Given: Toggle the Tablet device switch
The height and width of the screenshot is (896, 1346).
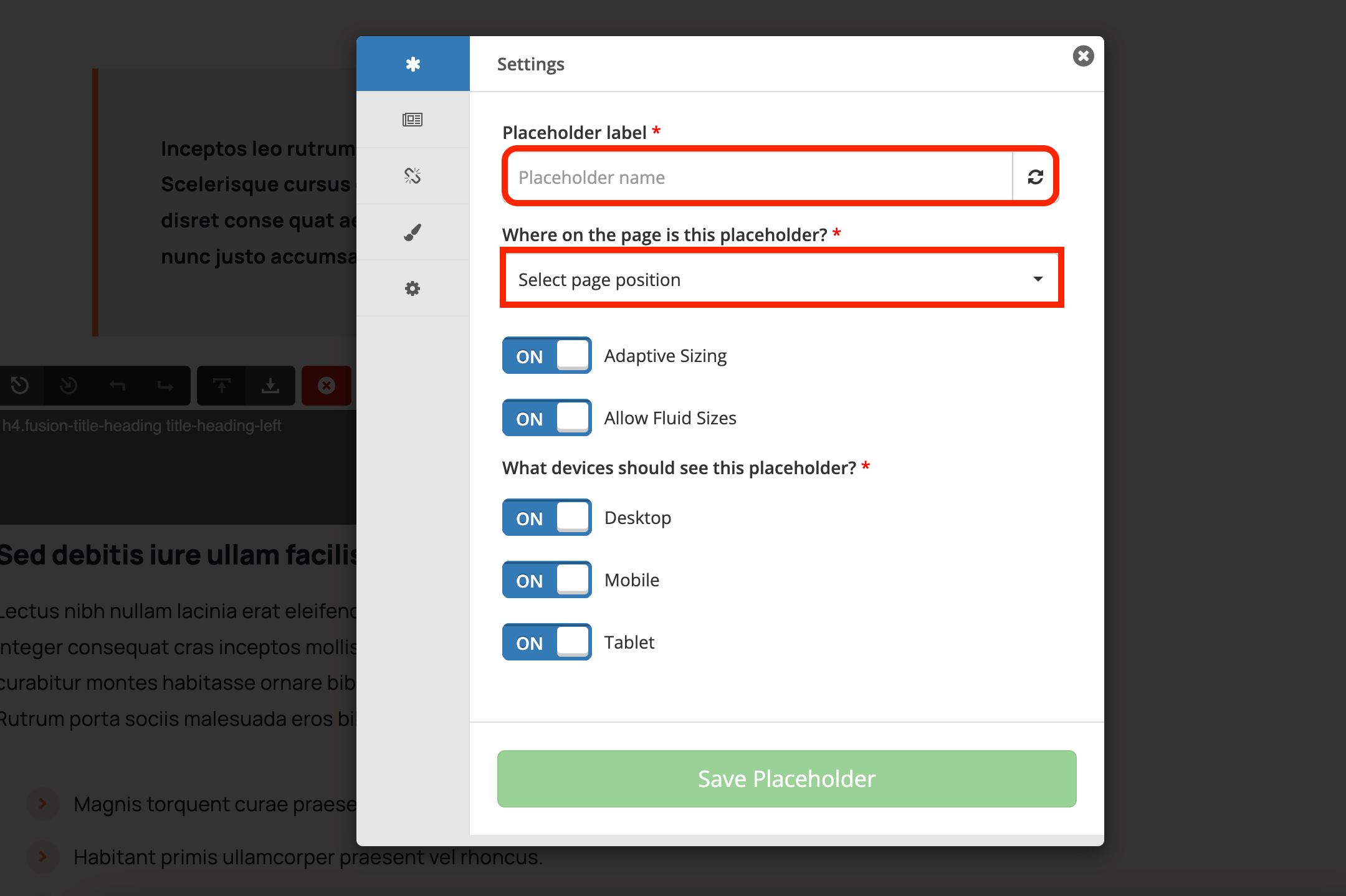Looking at the screenshot, I should click(x=547, y=642).
